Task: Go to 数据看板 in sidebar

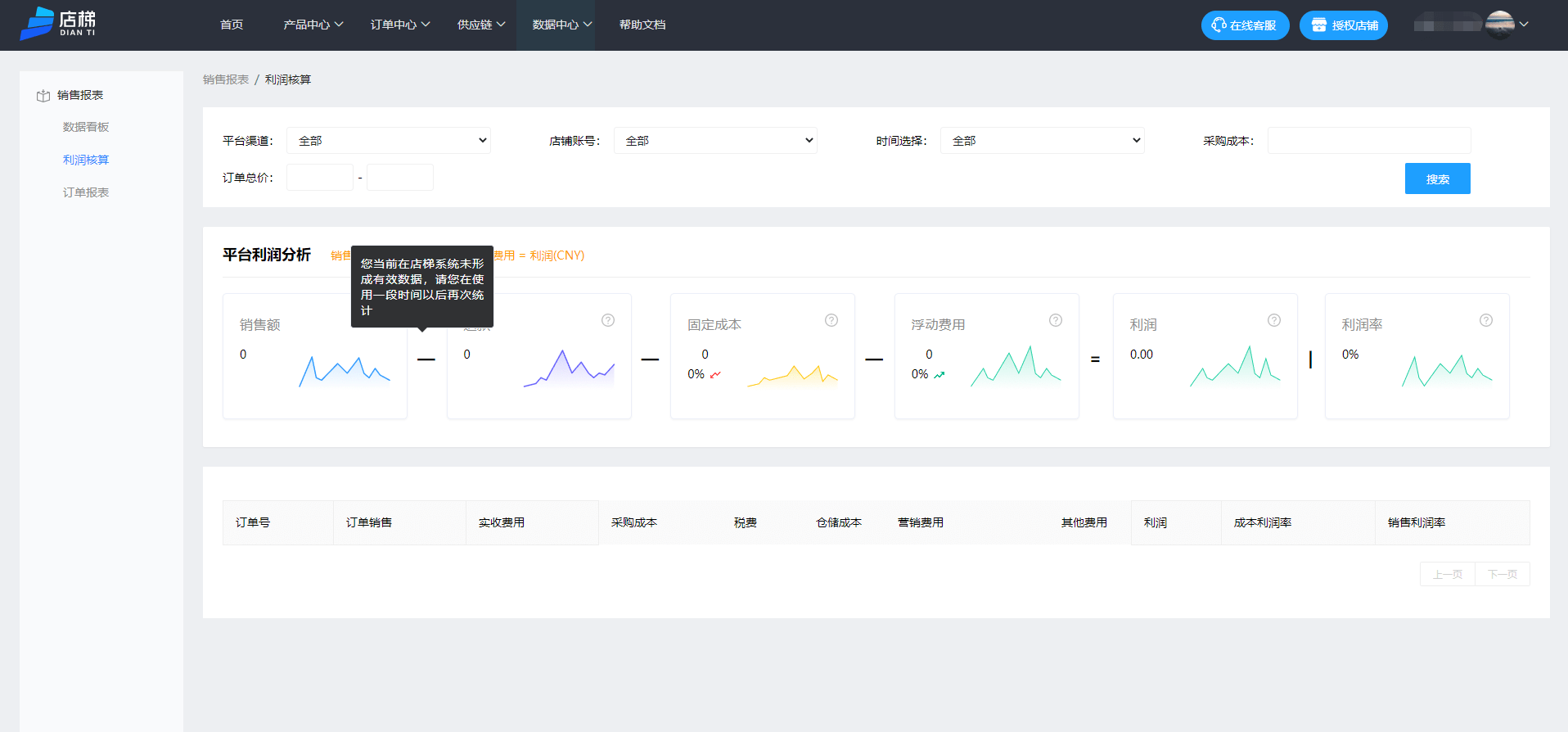Action: (86, 127)
